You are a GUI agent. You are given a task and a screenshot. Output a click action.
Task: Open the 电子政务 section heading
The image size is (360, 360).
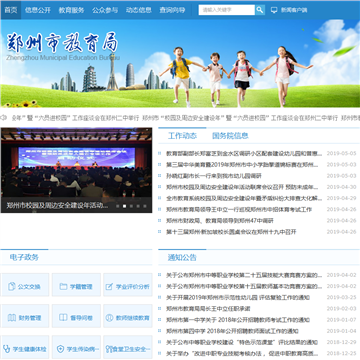click(24, 257)
